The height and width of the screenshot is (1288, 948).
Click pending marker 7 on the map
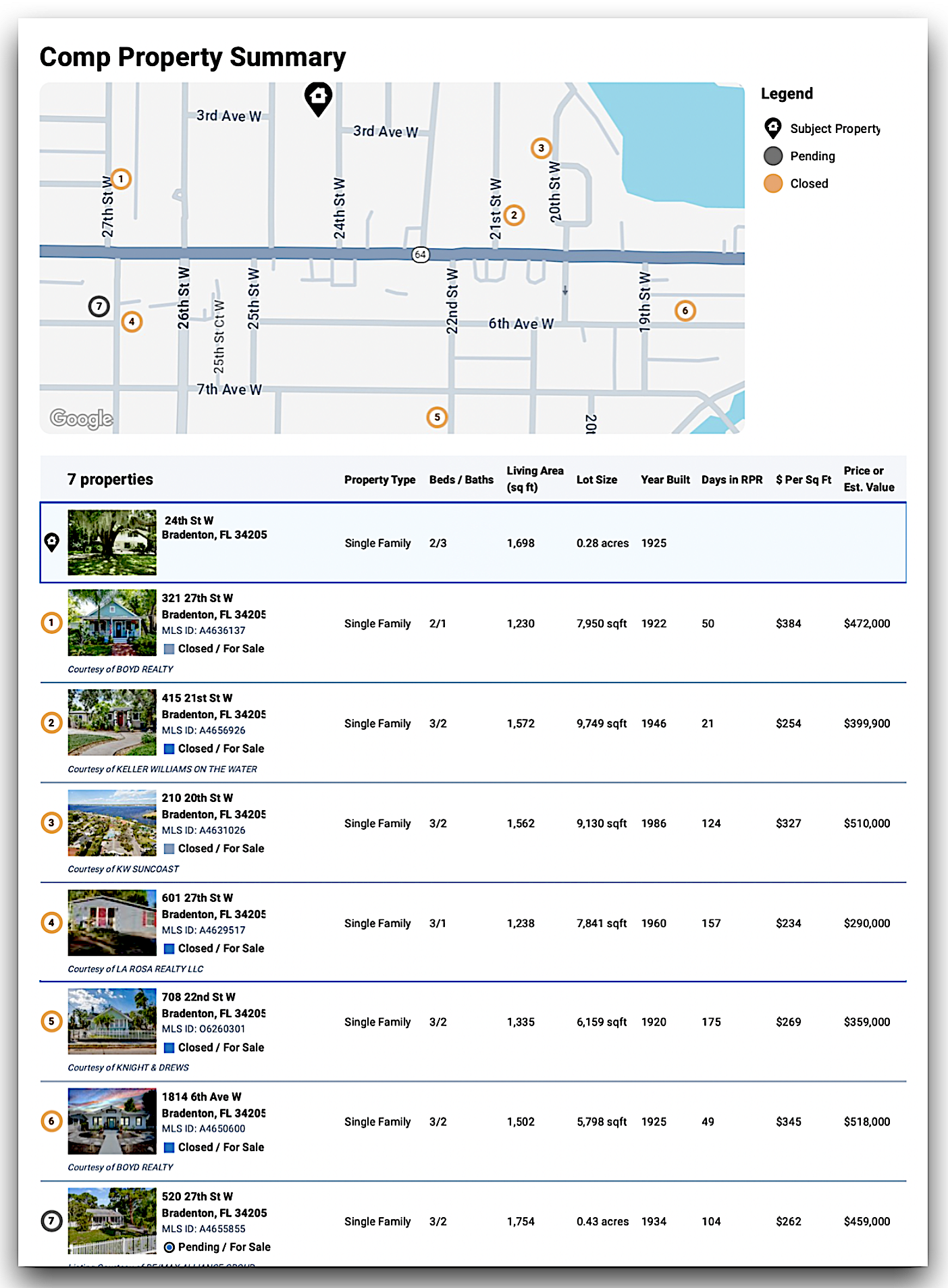99,306
